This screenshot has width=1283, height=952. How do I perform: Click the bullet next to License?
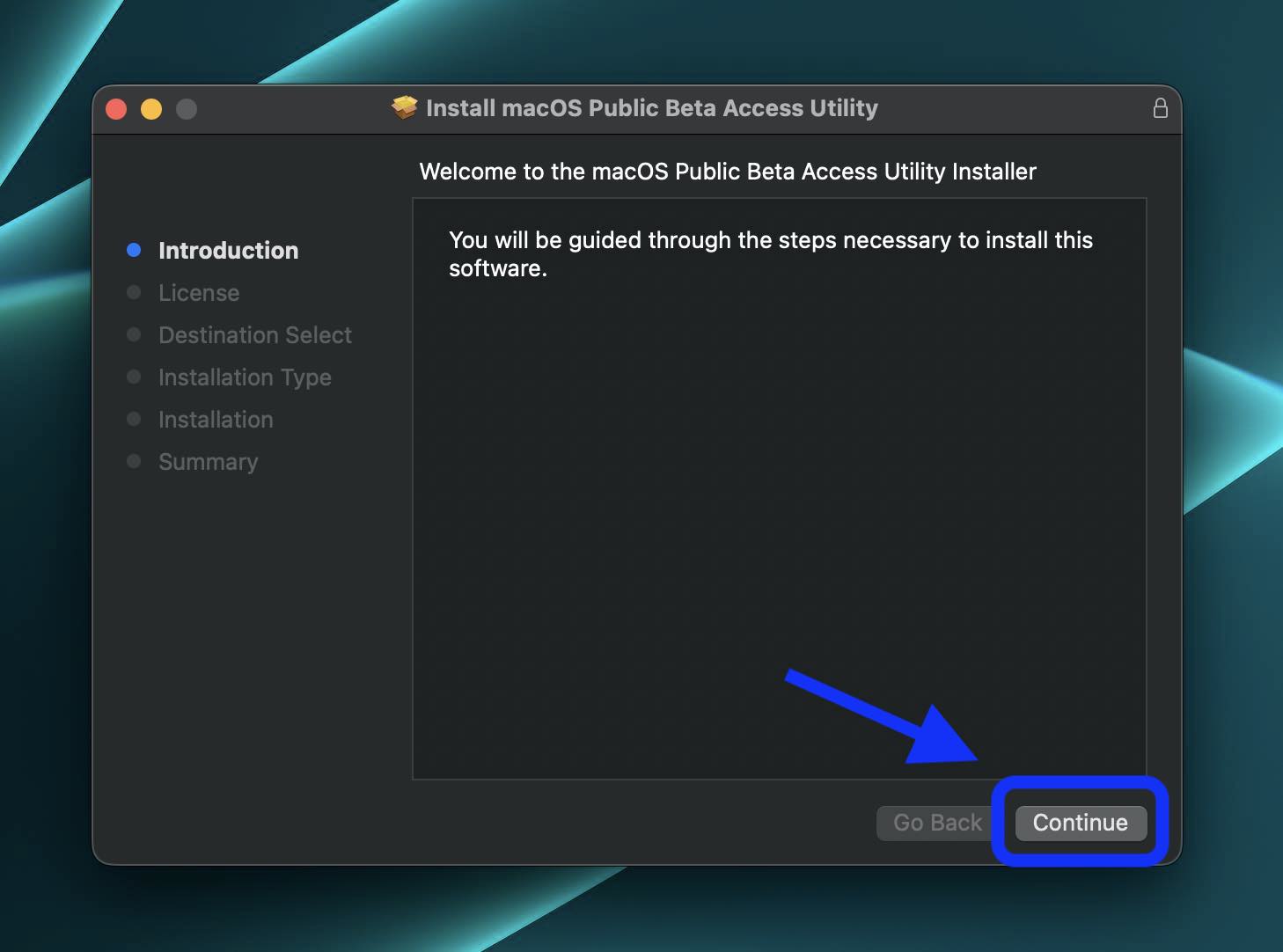(x=134, y=292)
